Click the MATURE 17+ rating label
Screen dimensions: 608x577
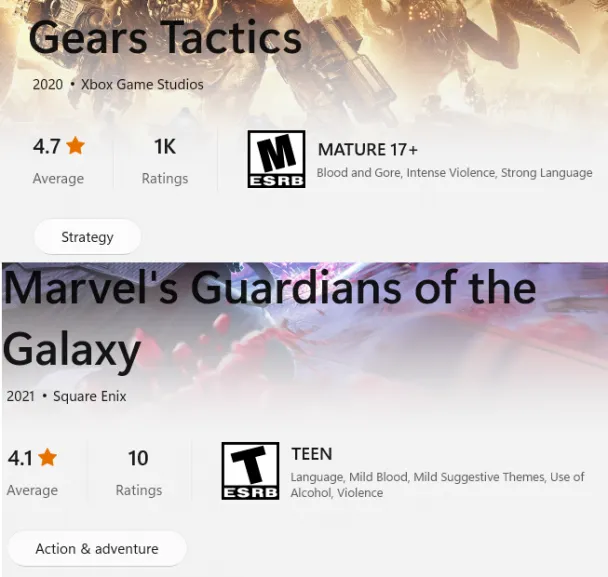point(368,149)
